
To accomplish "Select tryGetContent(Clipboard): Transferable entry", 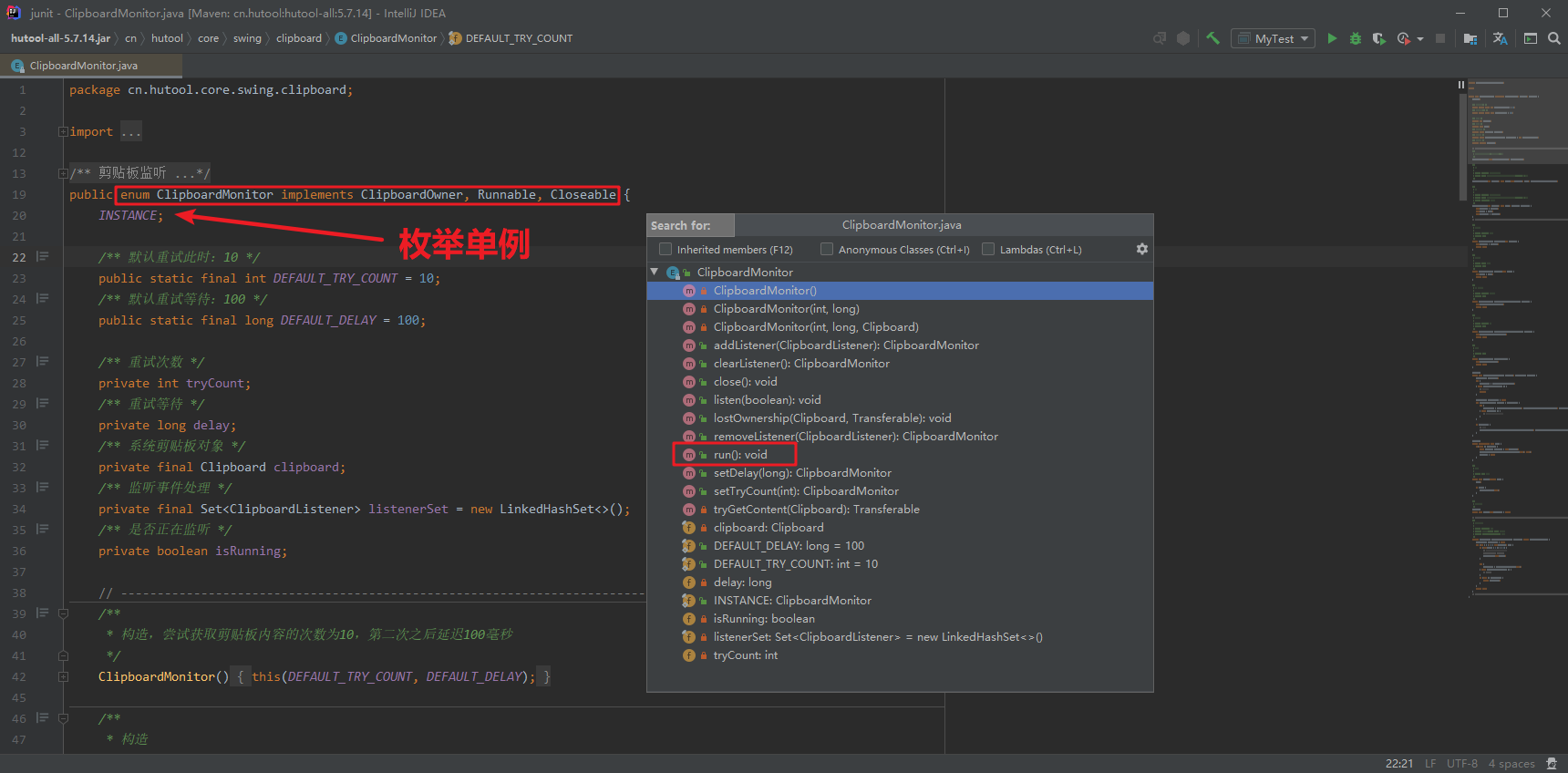I will 900,509.
